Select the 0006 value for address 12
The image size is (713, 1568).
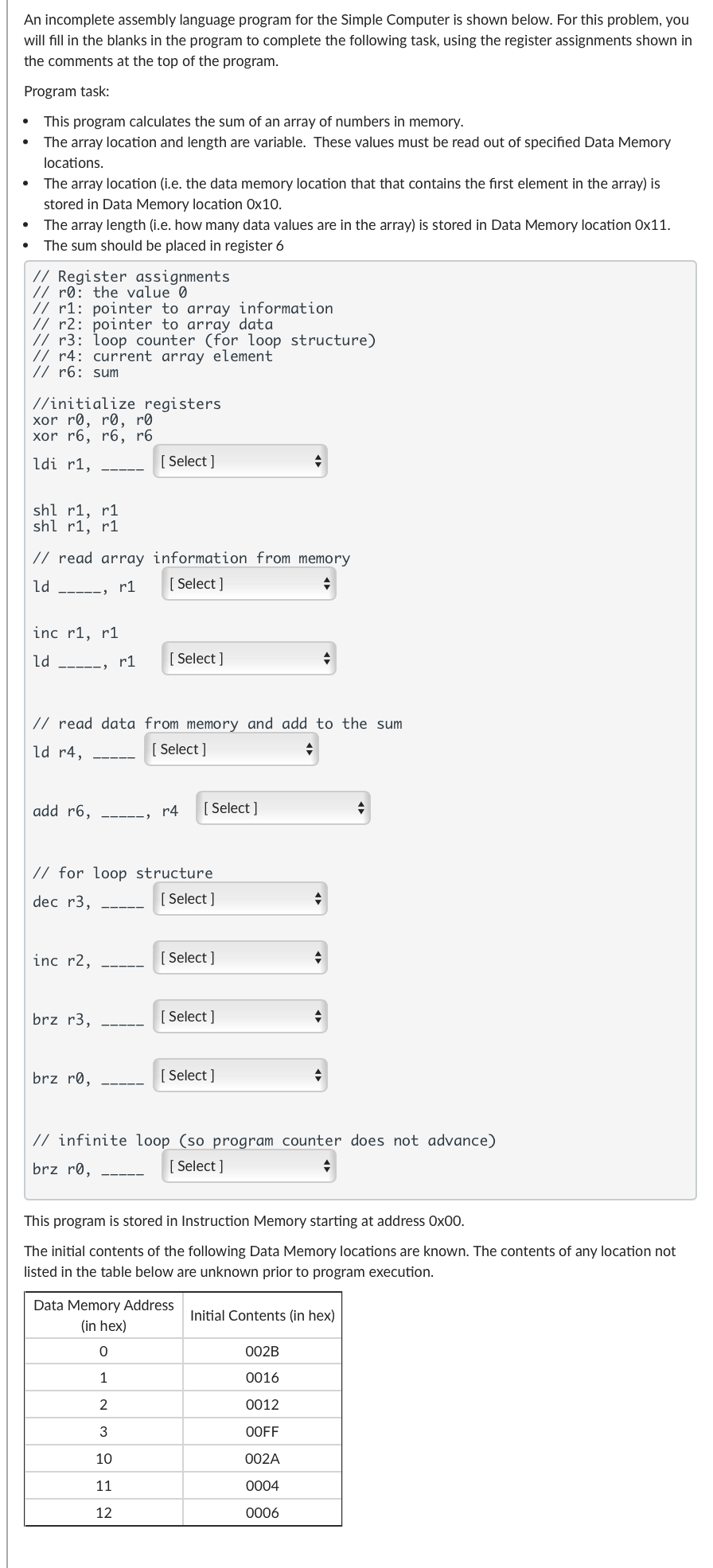point(261,1512)
